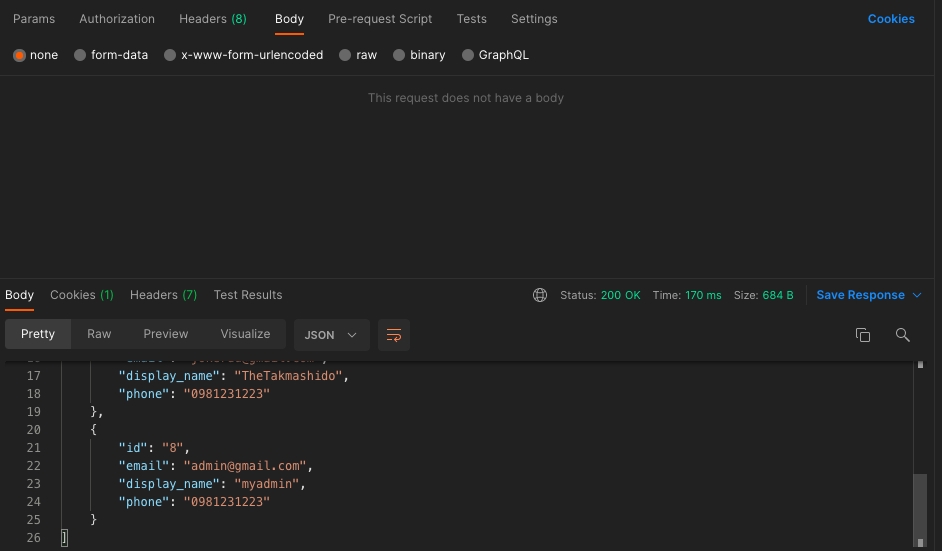Open the Test Results tab
942x551 pixels.
tap(248, 295)
